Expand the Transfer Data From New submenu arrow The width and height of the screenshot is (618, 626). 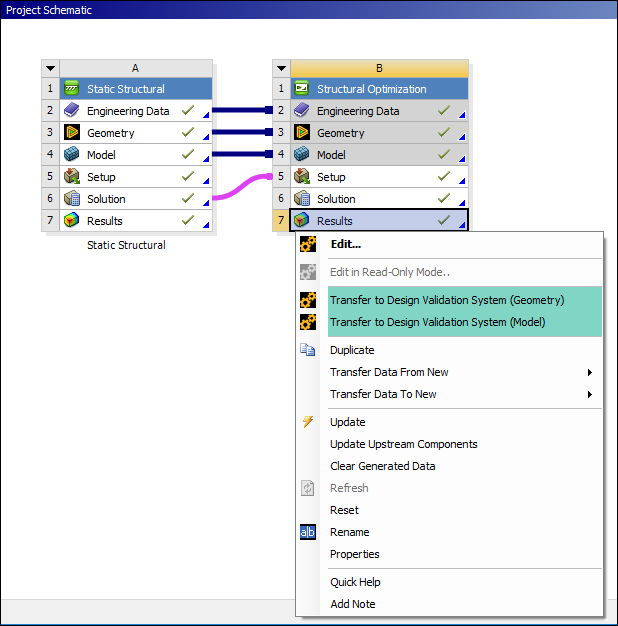click(590, 372)
